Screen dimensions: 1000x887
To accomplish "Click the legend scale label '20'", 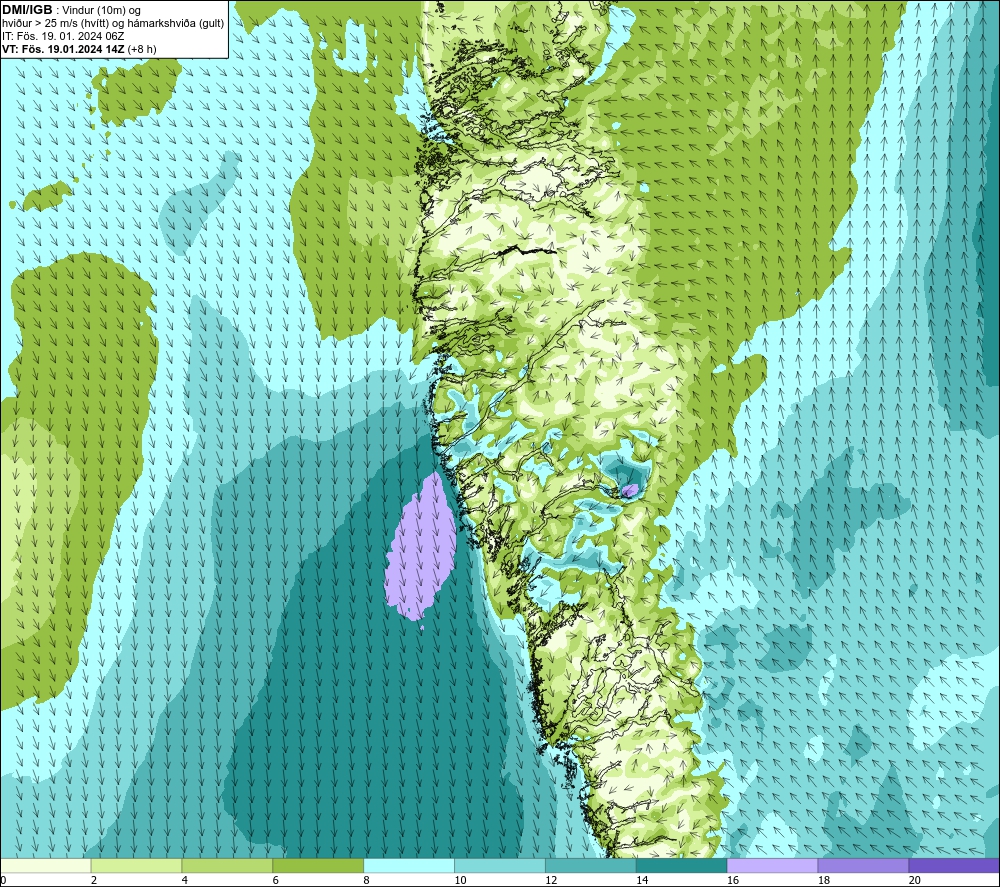I will coord(915,881).
